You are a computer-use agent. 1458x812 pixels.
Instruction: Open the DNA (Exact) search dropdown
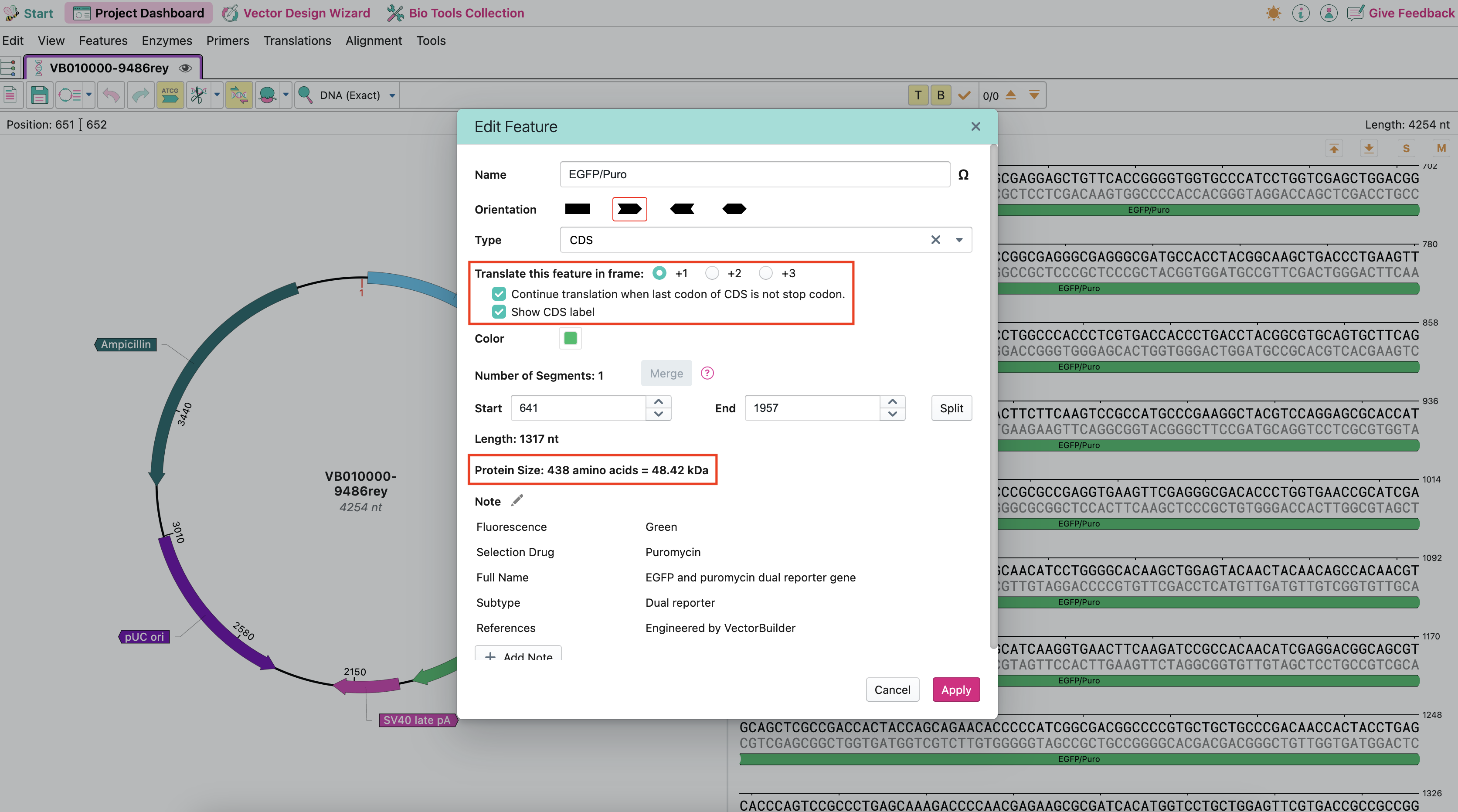(392, 95)
